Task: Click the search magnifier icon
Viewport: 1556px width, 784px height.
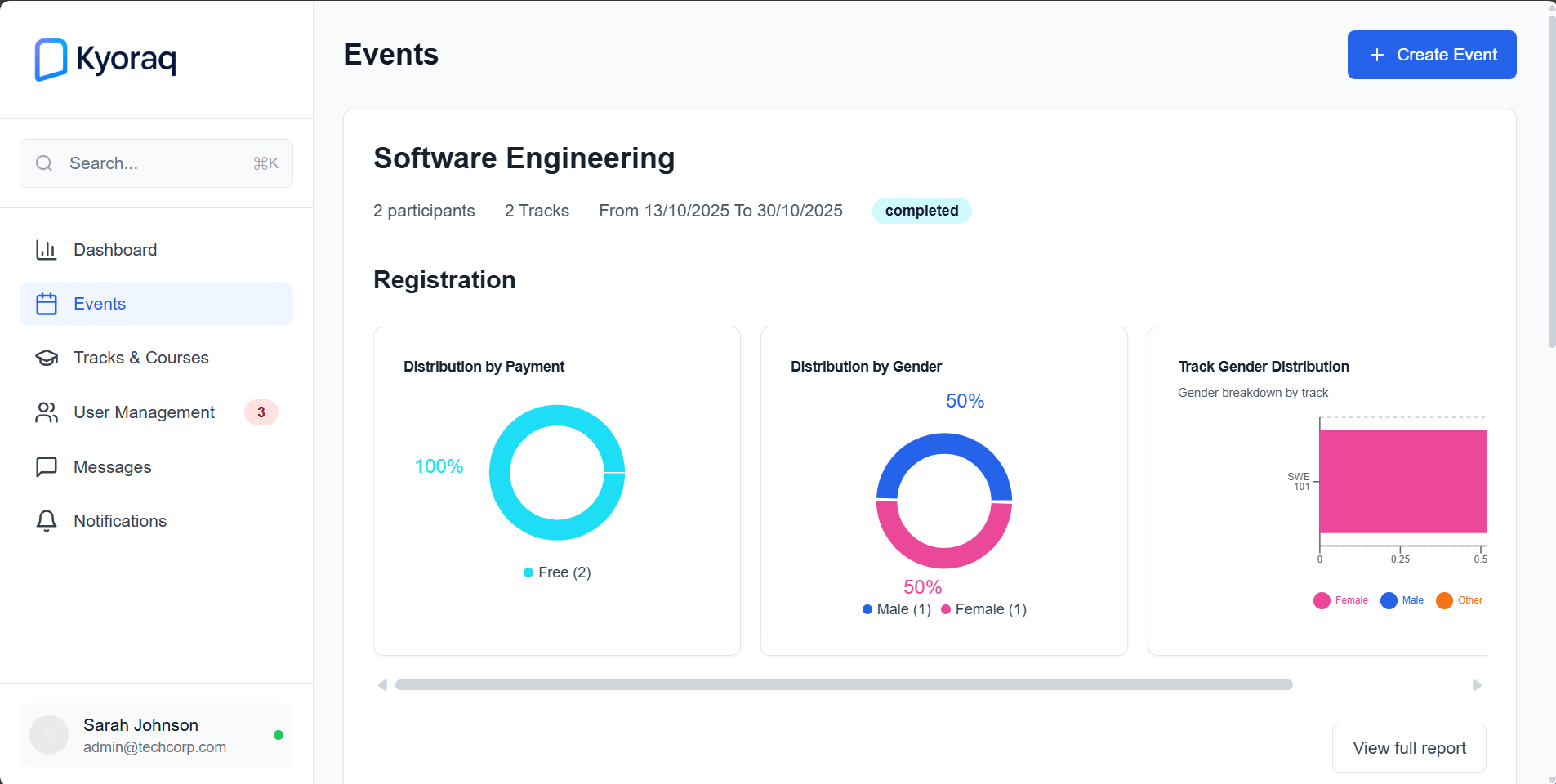Action: pos(44,163)
